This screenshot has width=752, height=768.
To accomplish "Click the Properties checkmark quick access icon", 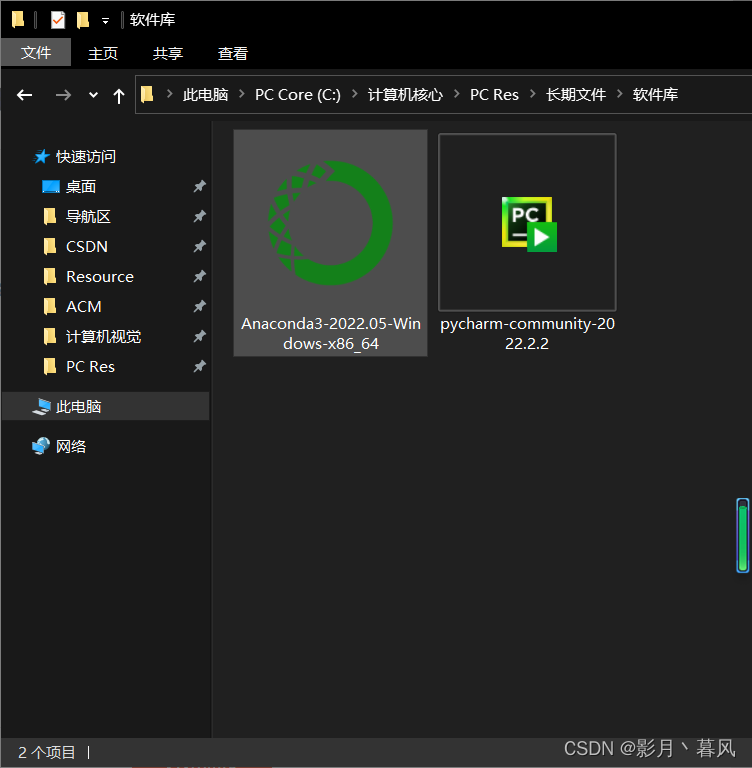I will pos(58,20).
